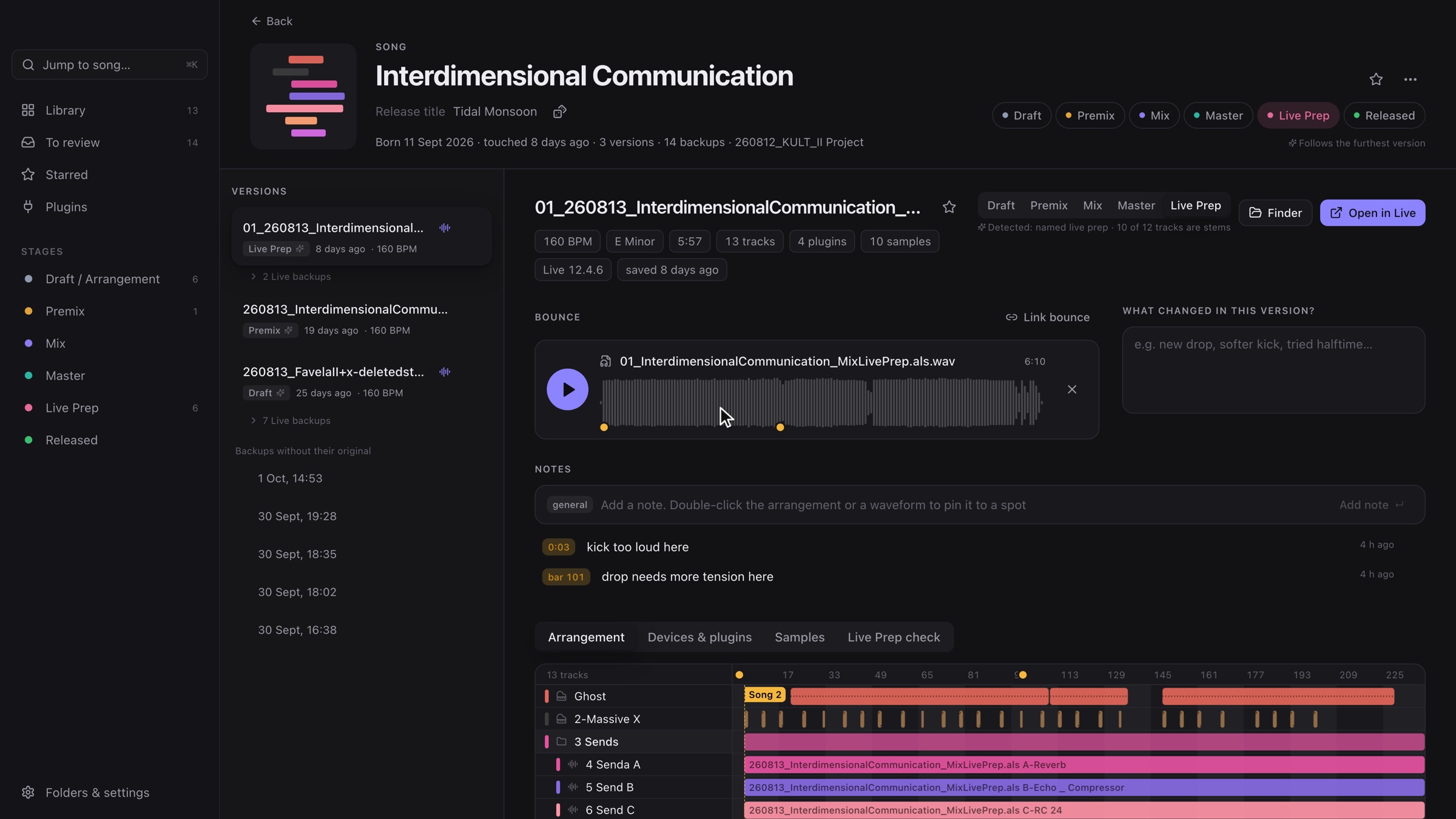Remove the linked bounce with the X icon
1456x819 pixels.
(x=1072, y=389)
